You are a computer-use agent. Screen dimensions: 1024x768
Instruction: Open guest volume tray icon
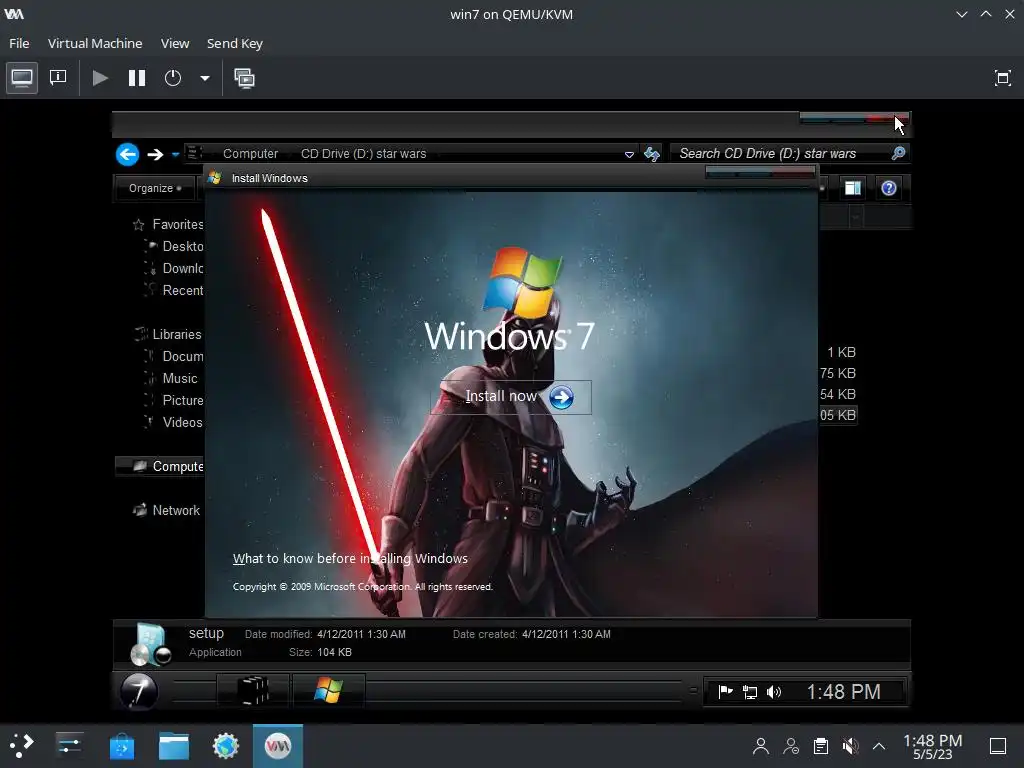coord(774,692)
